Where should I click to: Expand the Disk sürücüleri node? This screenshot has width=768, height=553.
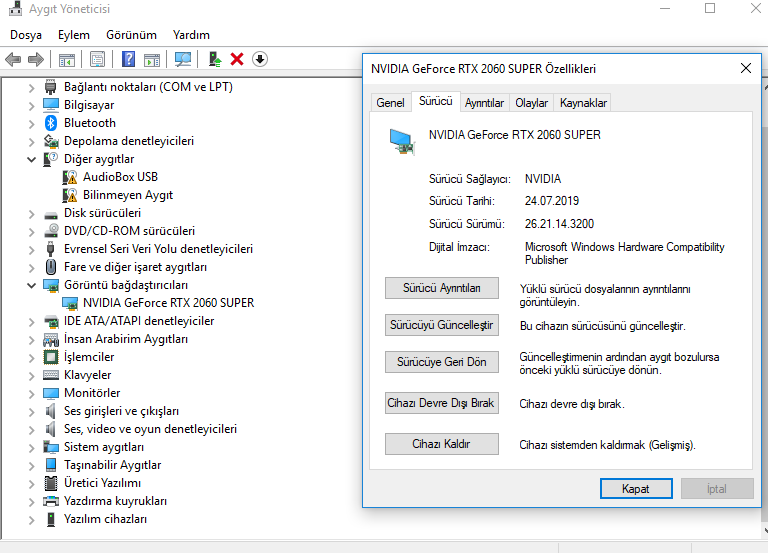(x=31, y=214)
